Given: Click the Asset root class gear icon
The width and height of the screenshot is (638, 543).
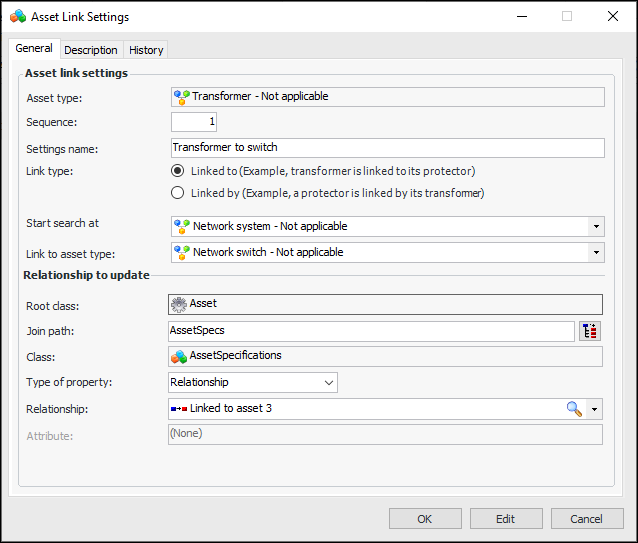Looking at the screenshot, I should pos(179,304).
